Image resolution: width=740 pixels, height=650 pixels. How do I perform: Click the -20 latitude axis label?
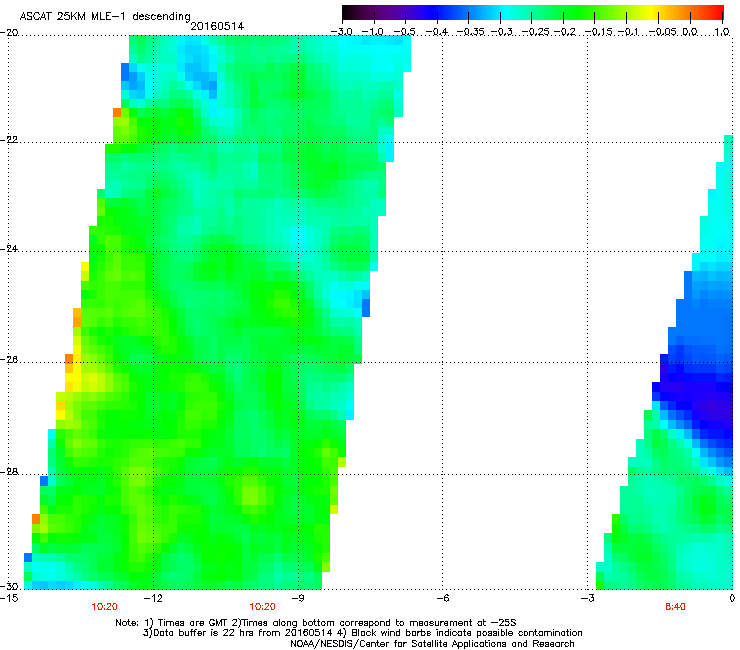pos(9,33)
